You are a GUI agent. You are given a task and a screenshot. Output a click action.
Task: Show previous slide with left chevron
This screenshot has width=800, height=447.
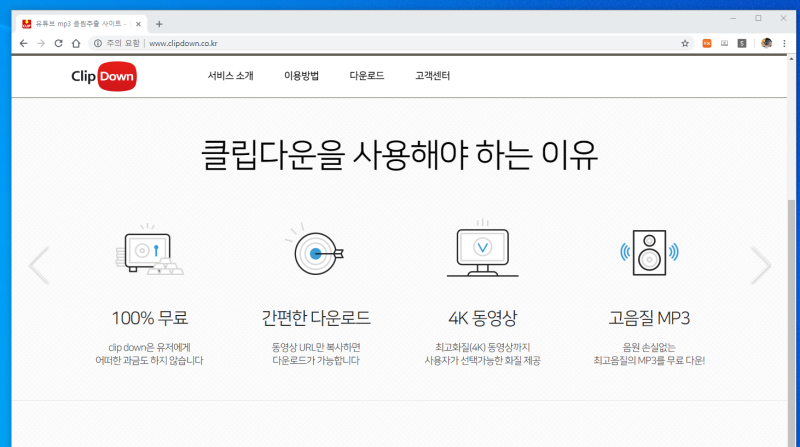pos(39,265)
